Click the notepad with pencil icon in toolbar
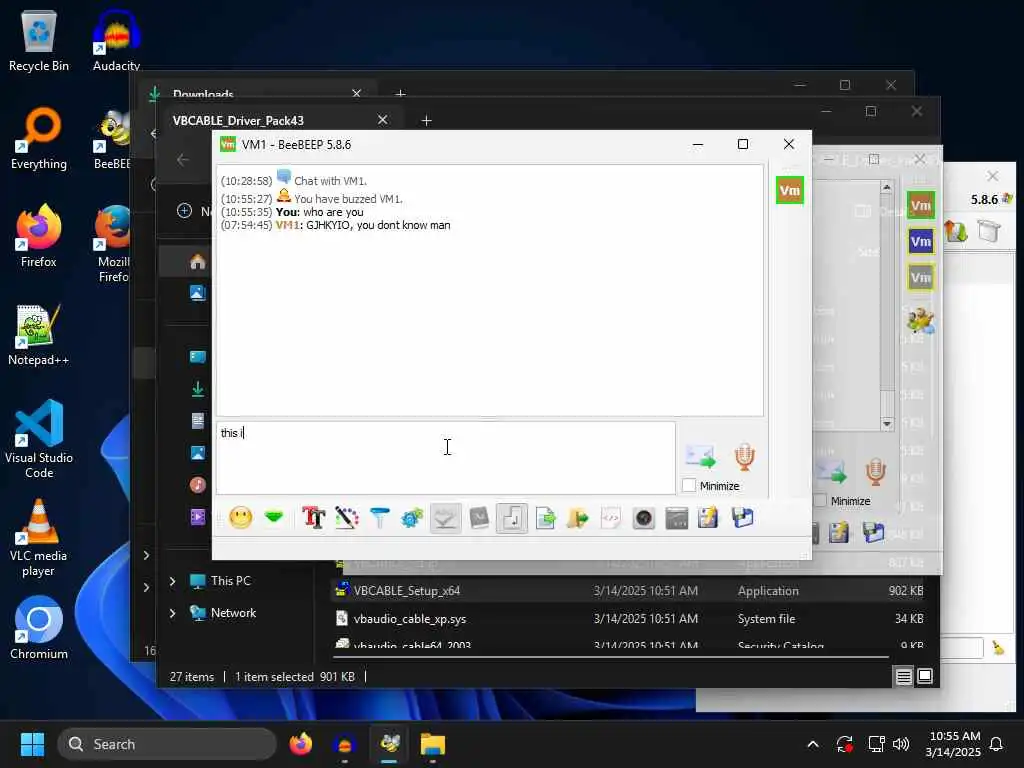Screen dimensions: 1024x768 (x=709, y=519)
